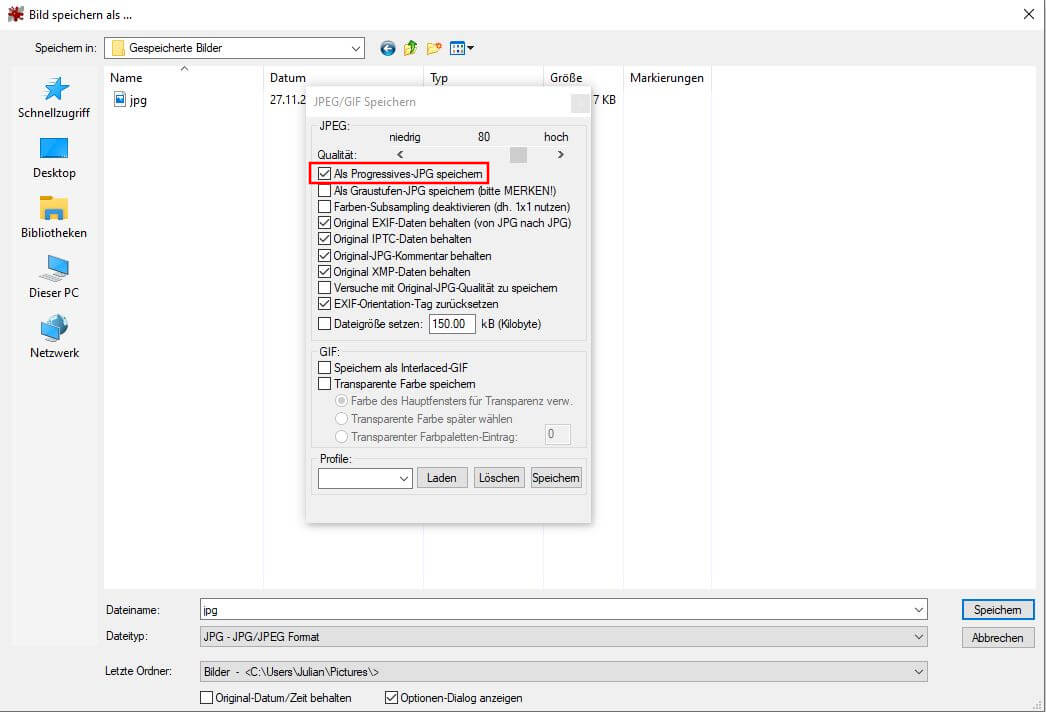The width and height of the screenshot is (1046, 712).
Task: Select Transparenter Farbpaletten-Eintrag radio
Action: (342, 437)
